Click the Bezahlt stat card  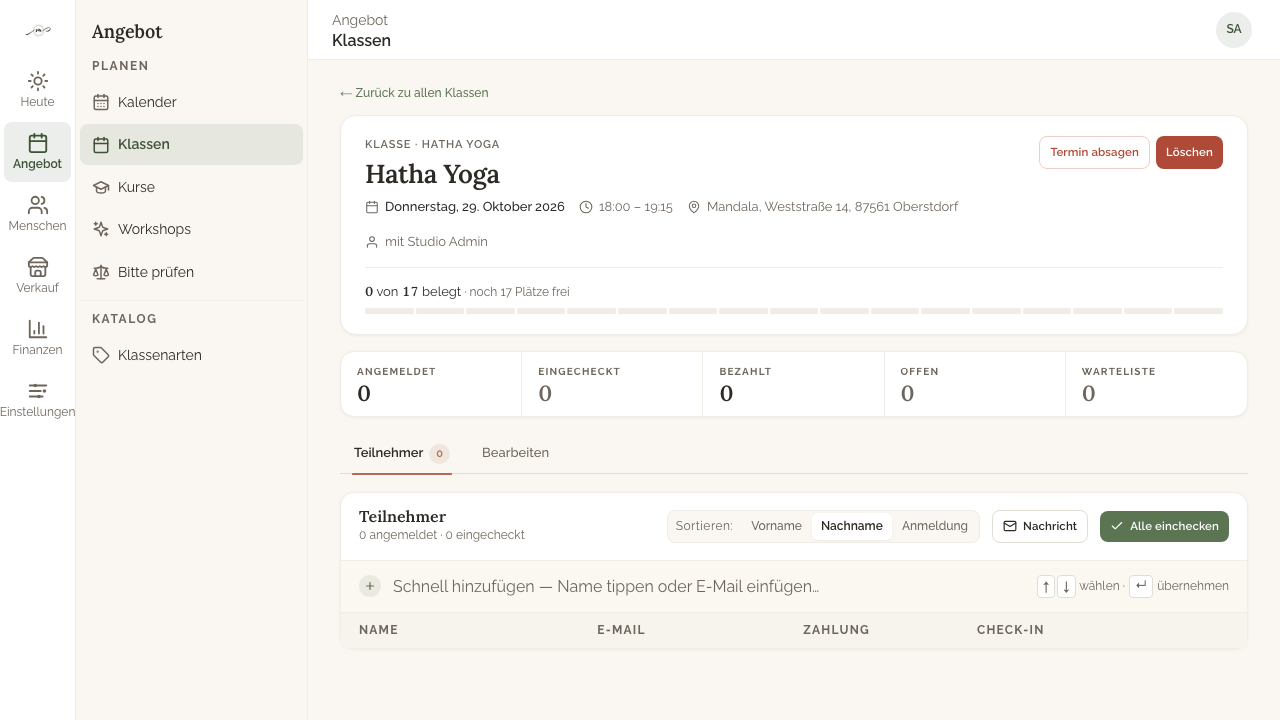point(794,384)
